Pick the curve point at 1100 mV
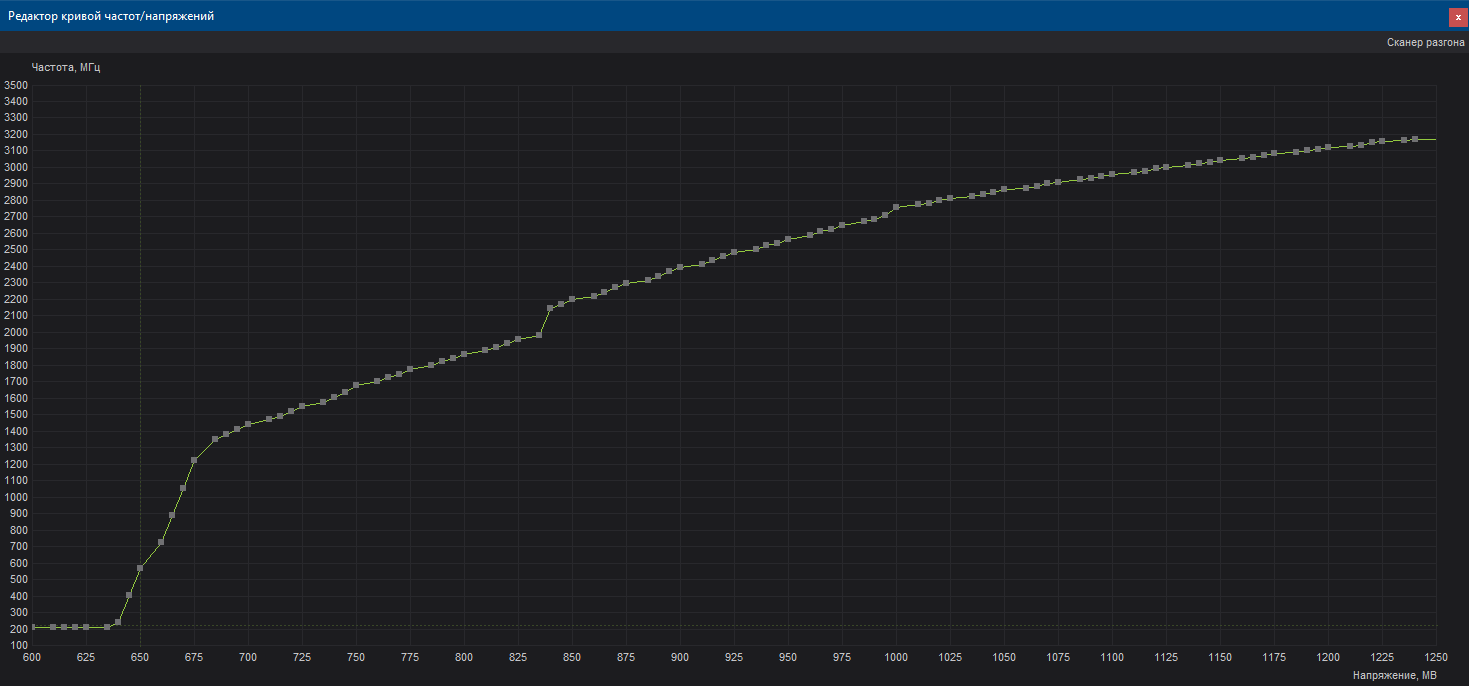1469x686 pixels. [1112, 174]
